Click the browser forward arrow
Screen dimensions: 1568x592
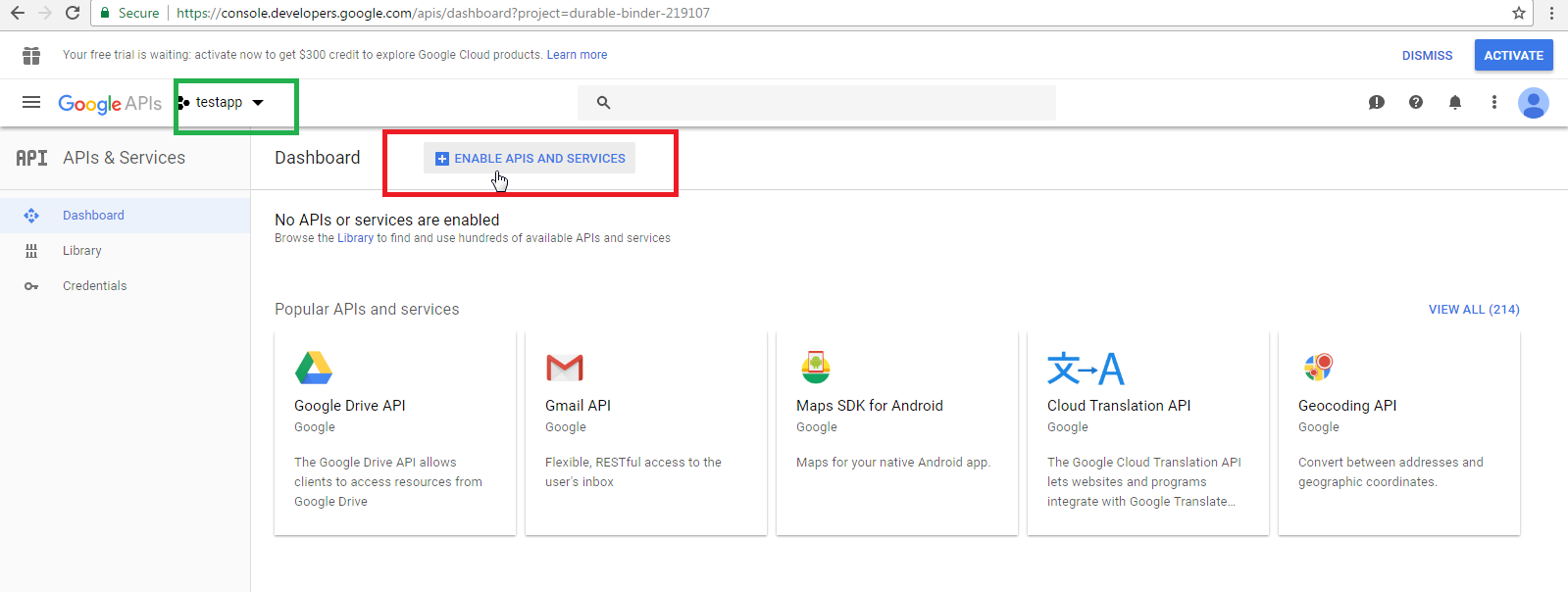(45, 13)
